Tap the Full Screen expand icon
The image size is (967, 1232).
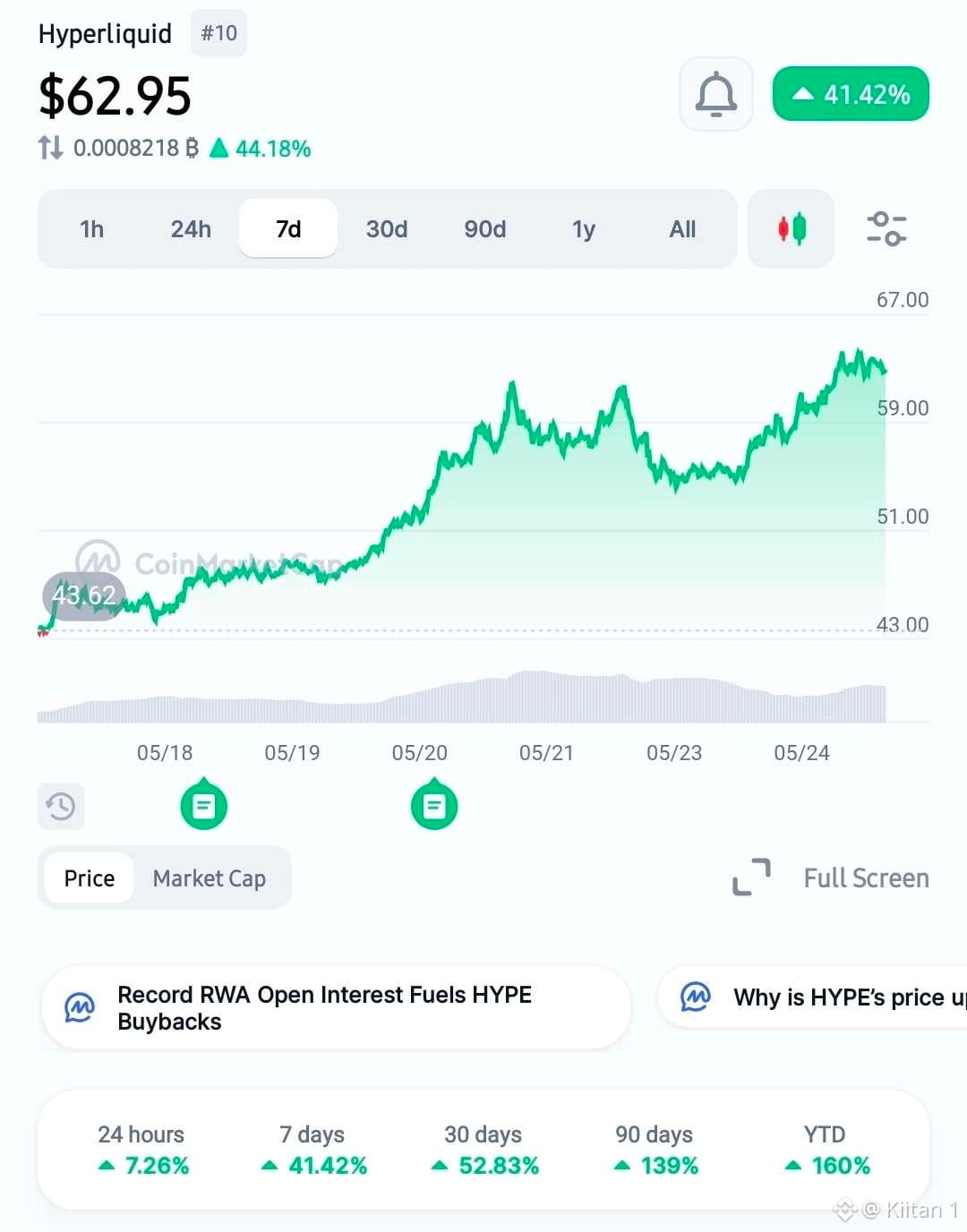click(751, 877)
